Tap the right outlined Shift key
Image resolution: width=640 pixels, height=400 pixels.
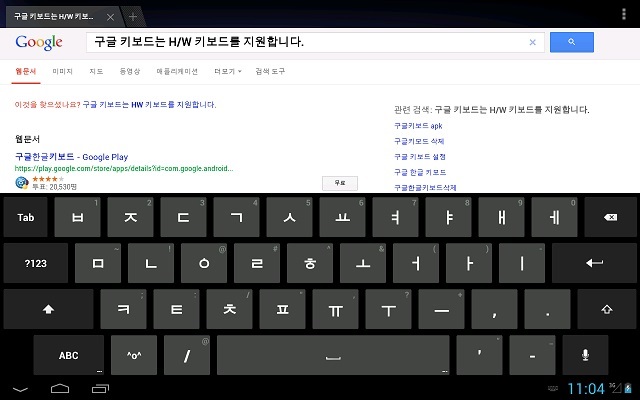click(607, 309)
